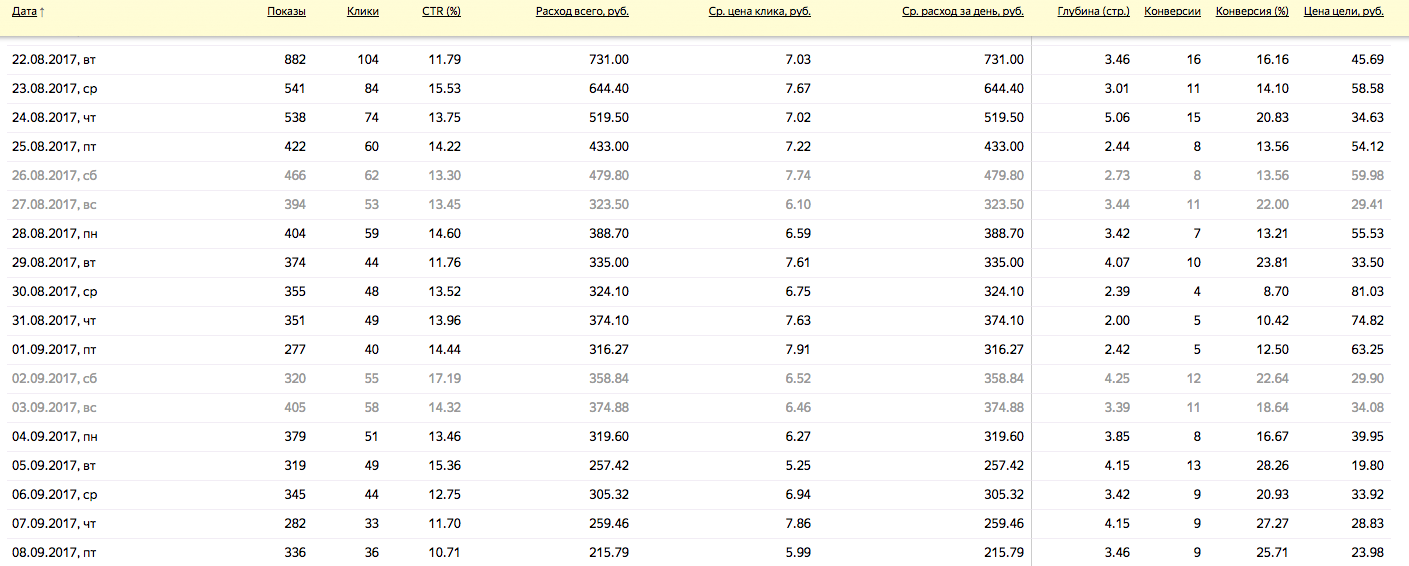The image size is (1409, 566).
Task: Click the 02.09.2017, сб date cell
Action: coord(54,379)
